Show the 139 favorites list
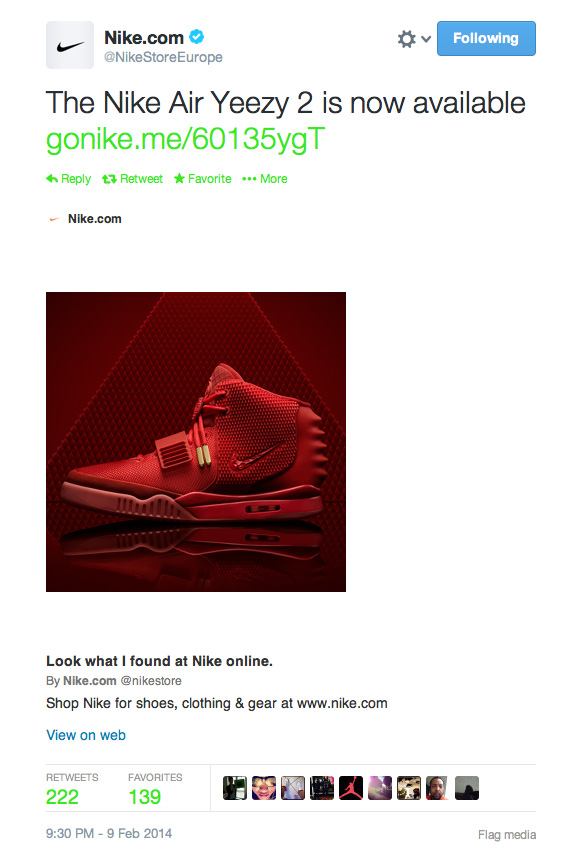Screen dimensions: 583x866 pos(145,796)
